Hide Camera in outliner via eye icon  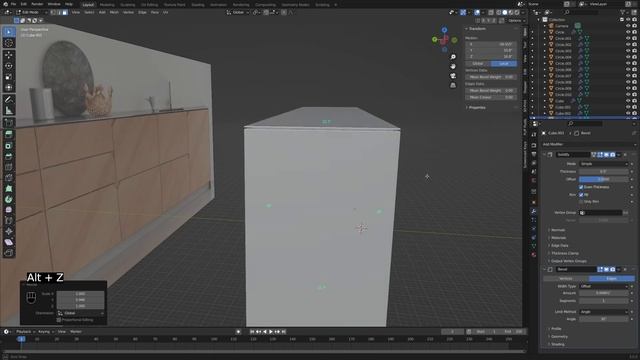628,26
